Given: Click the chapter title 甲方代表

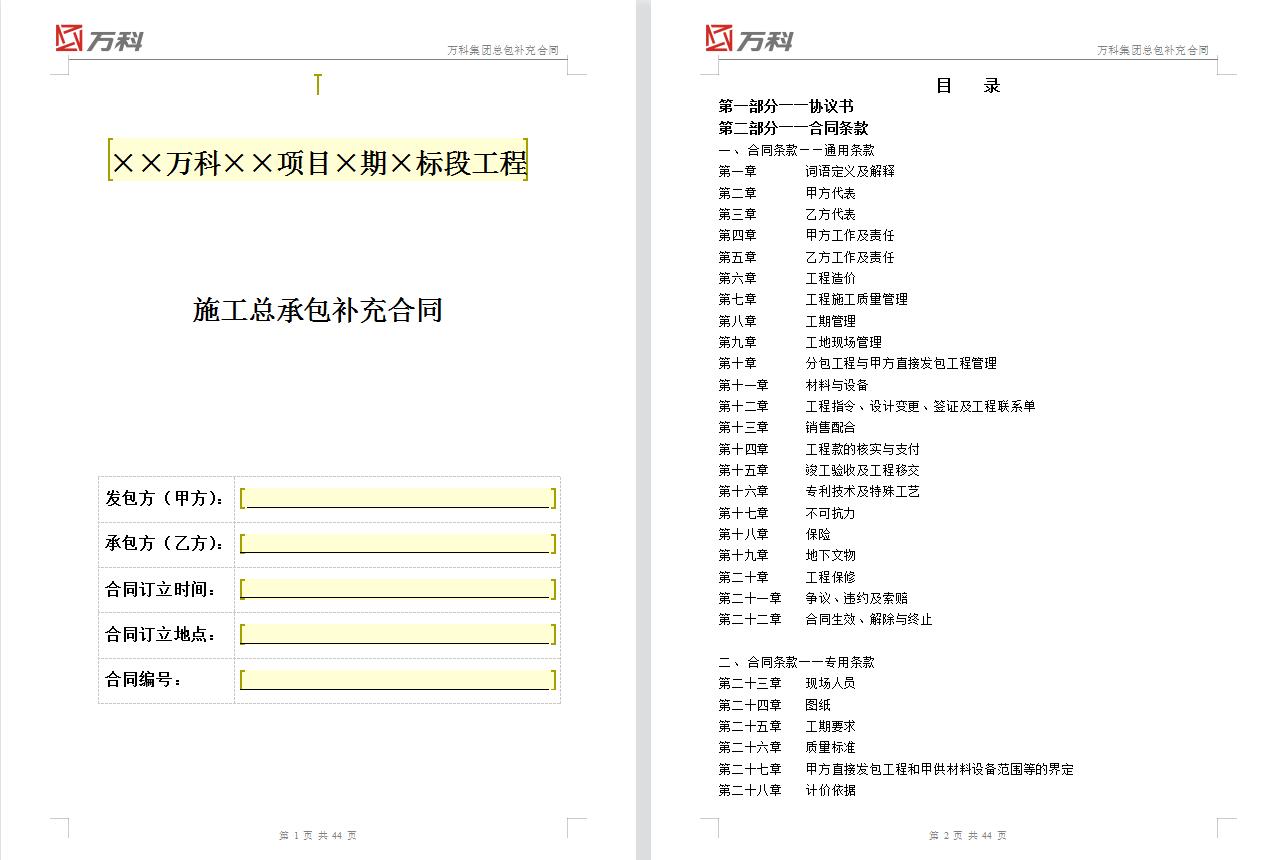Looking at the screenshot, I should (830, 193).
